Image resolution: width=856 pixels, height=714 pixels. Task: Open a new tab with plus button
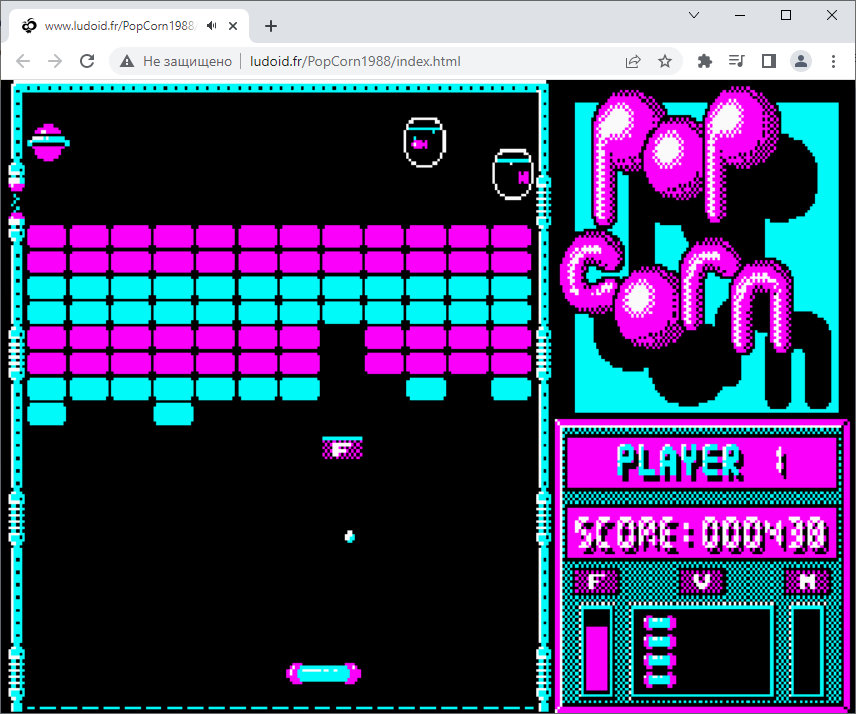point(271,26)
